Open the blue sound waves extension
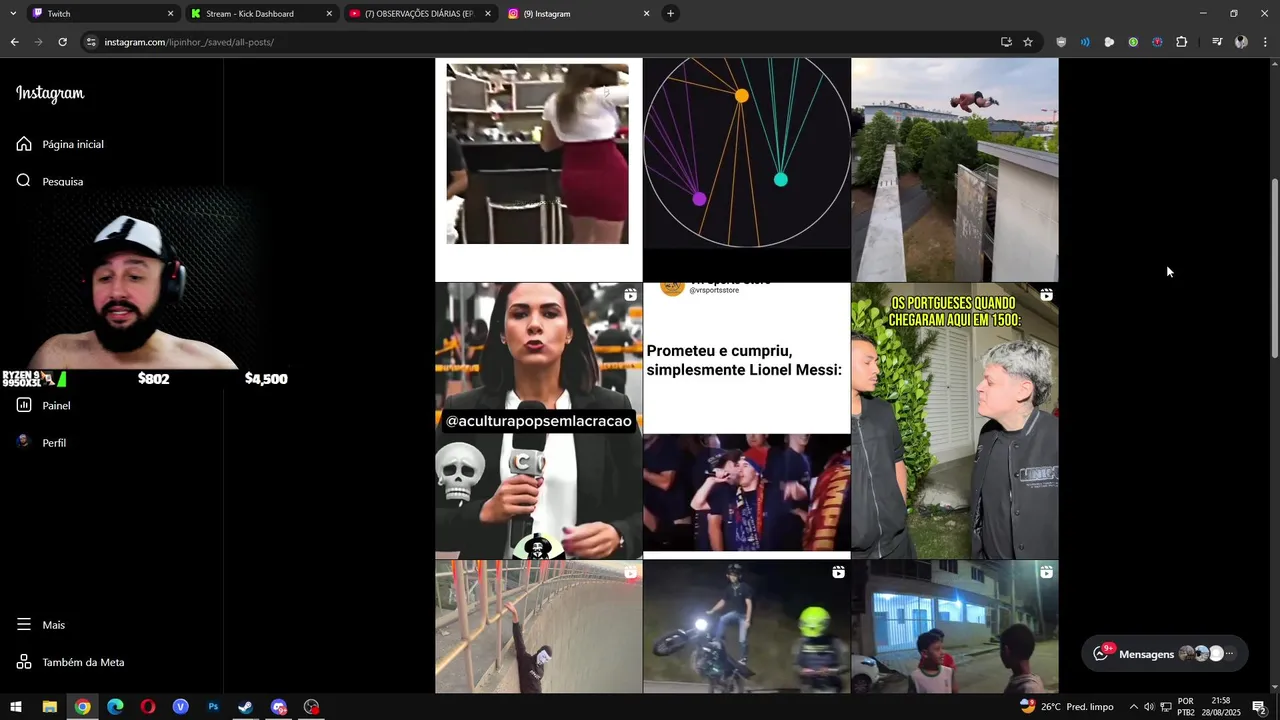This screenshot has width=1280, height=720. pos(1085,42)
